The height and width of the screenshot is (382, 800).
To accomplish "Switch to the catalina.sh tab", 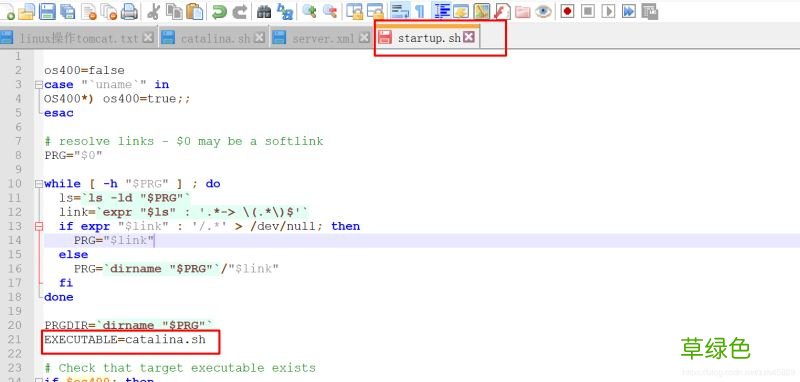I will [x=214, y=38].
